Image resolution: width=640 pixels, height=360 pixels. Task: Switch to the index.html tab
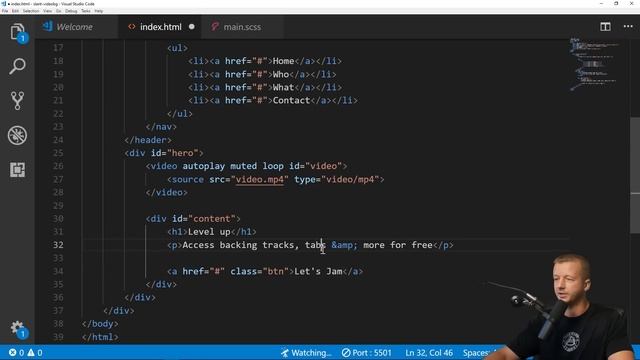(160, 27)
